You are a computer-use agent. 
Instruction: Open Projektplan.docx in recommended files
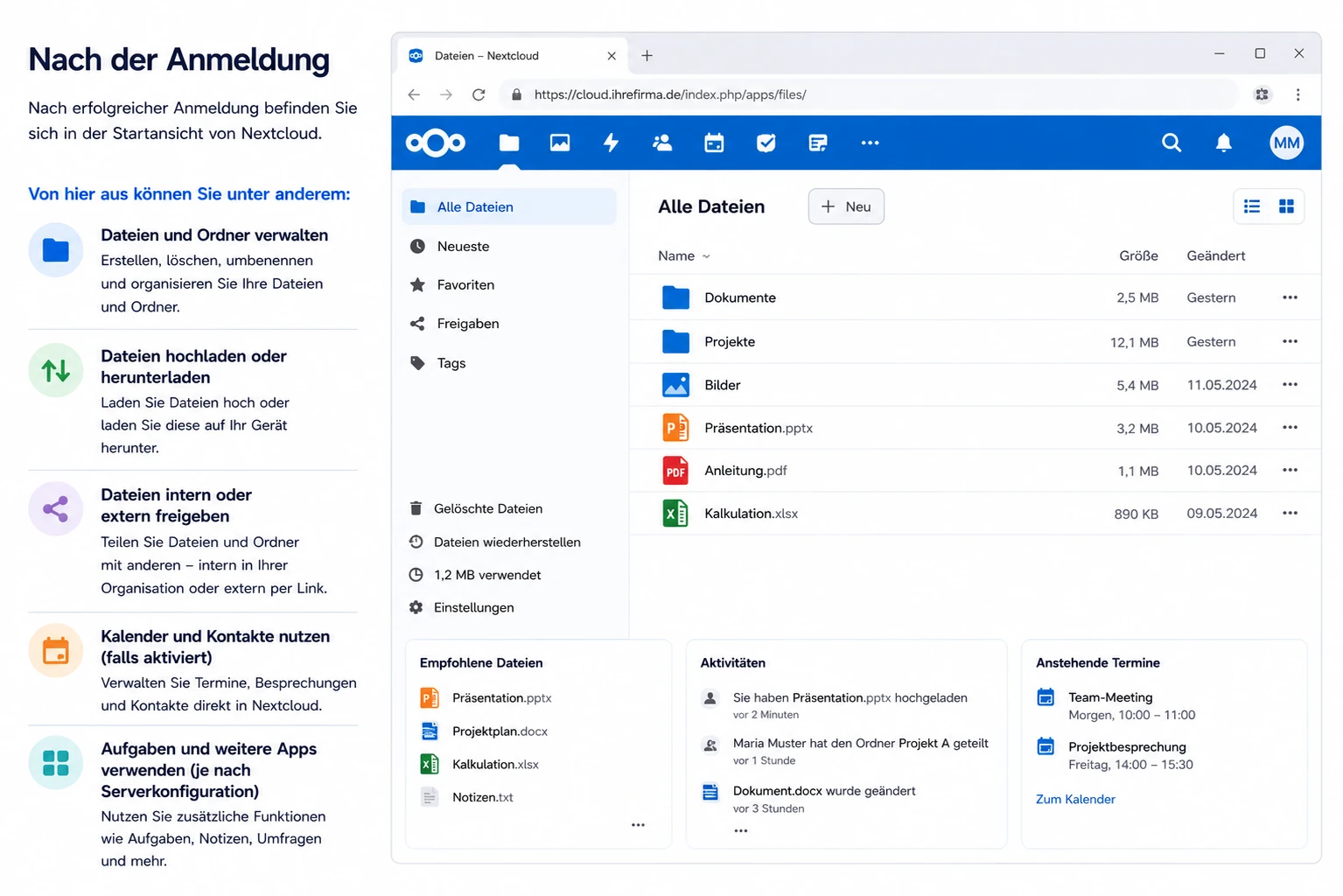coord(485,731)
